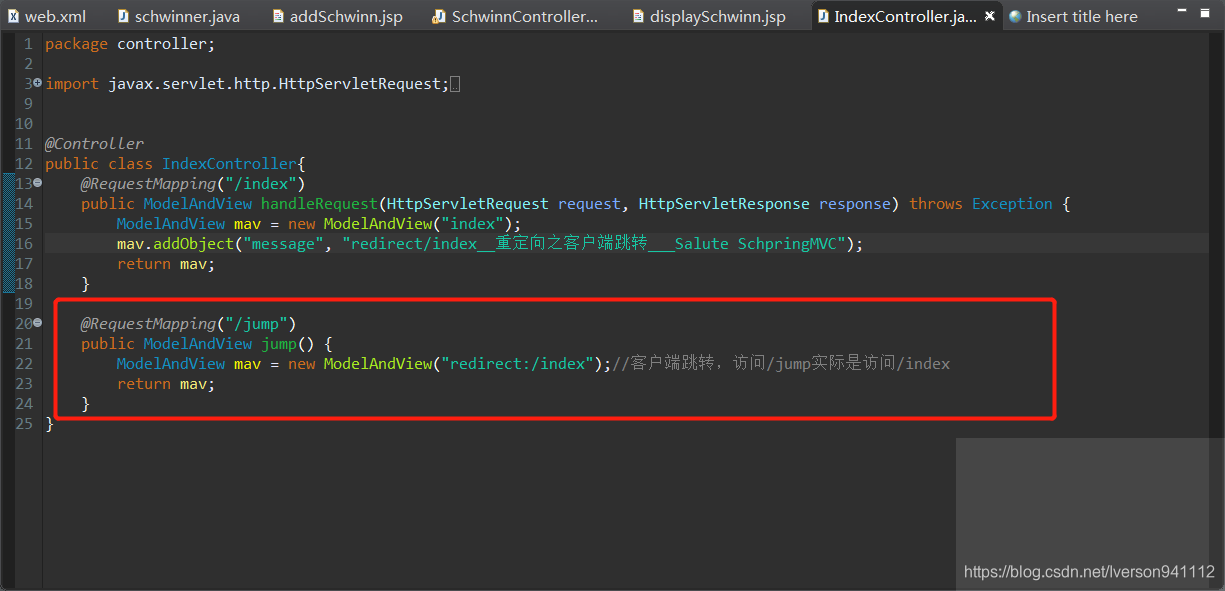The width and height of the screenshot is (1225, 591).
Task: Click the HttpServletResponse parameter type
Action: coord(724,204)
